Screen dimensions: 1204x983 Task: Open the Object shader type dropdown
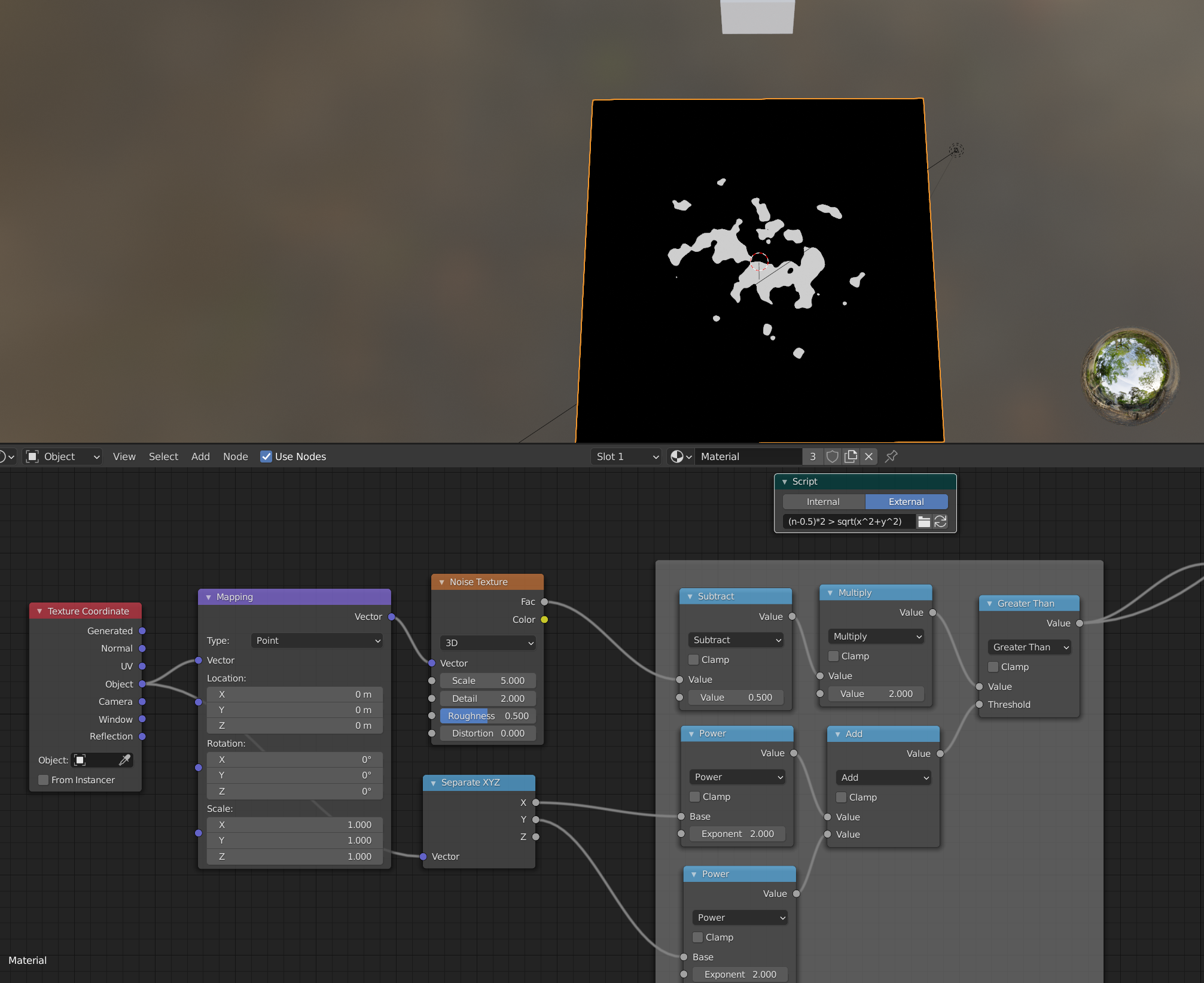[63, 456]
